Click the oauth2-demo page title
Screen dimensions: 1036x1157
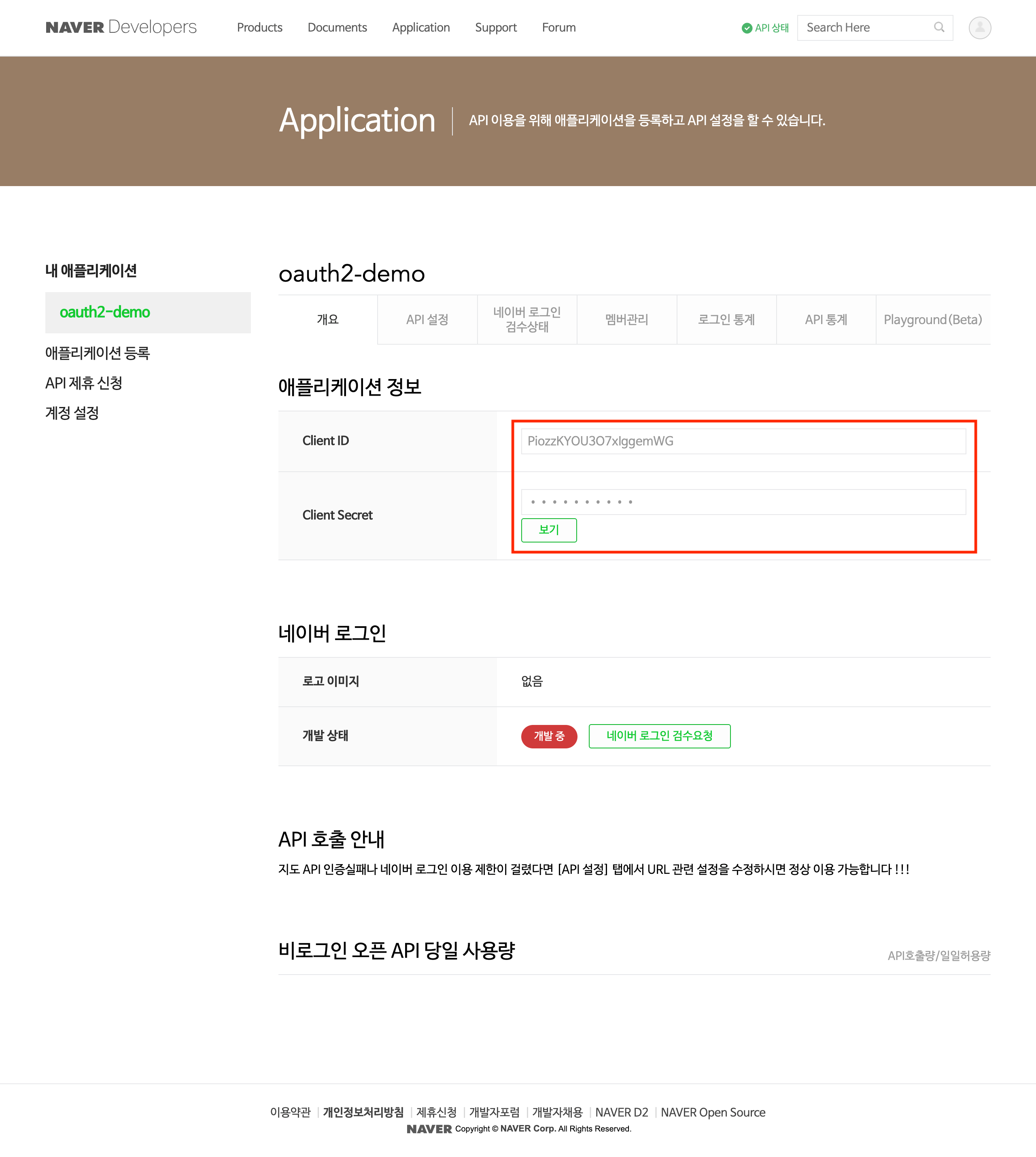pyautogui.click(x=352, y=274)
